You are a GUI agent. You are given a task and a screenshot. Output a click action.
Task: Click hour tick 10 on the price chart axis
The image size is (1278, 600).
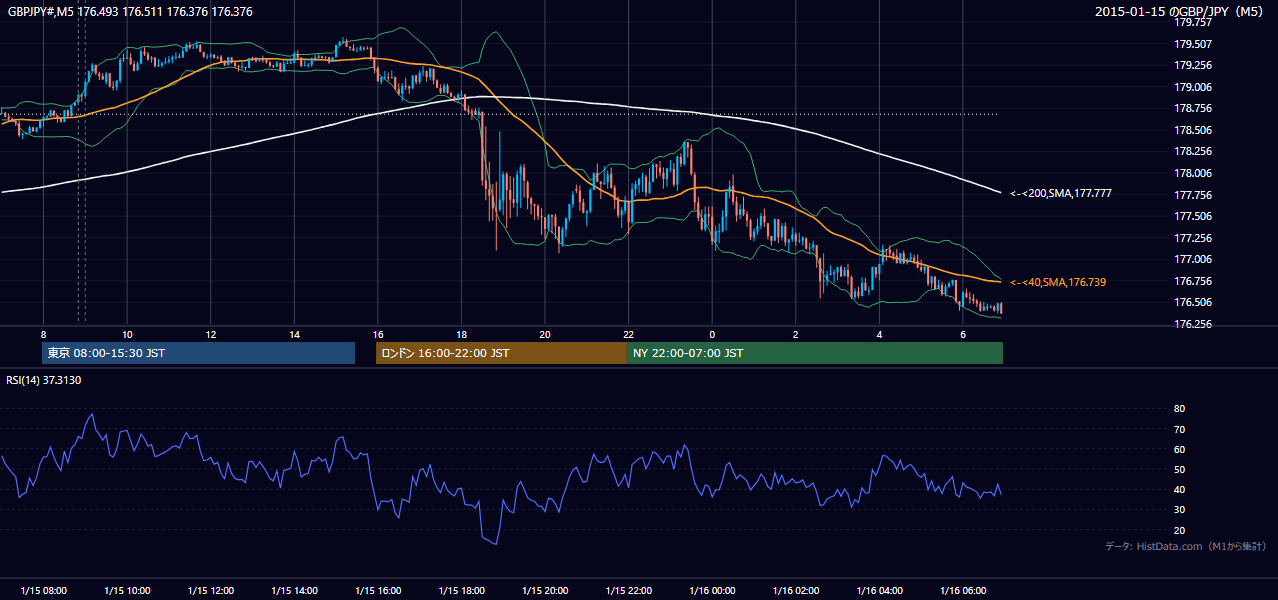[x=127, y=334]
